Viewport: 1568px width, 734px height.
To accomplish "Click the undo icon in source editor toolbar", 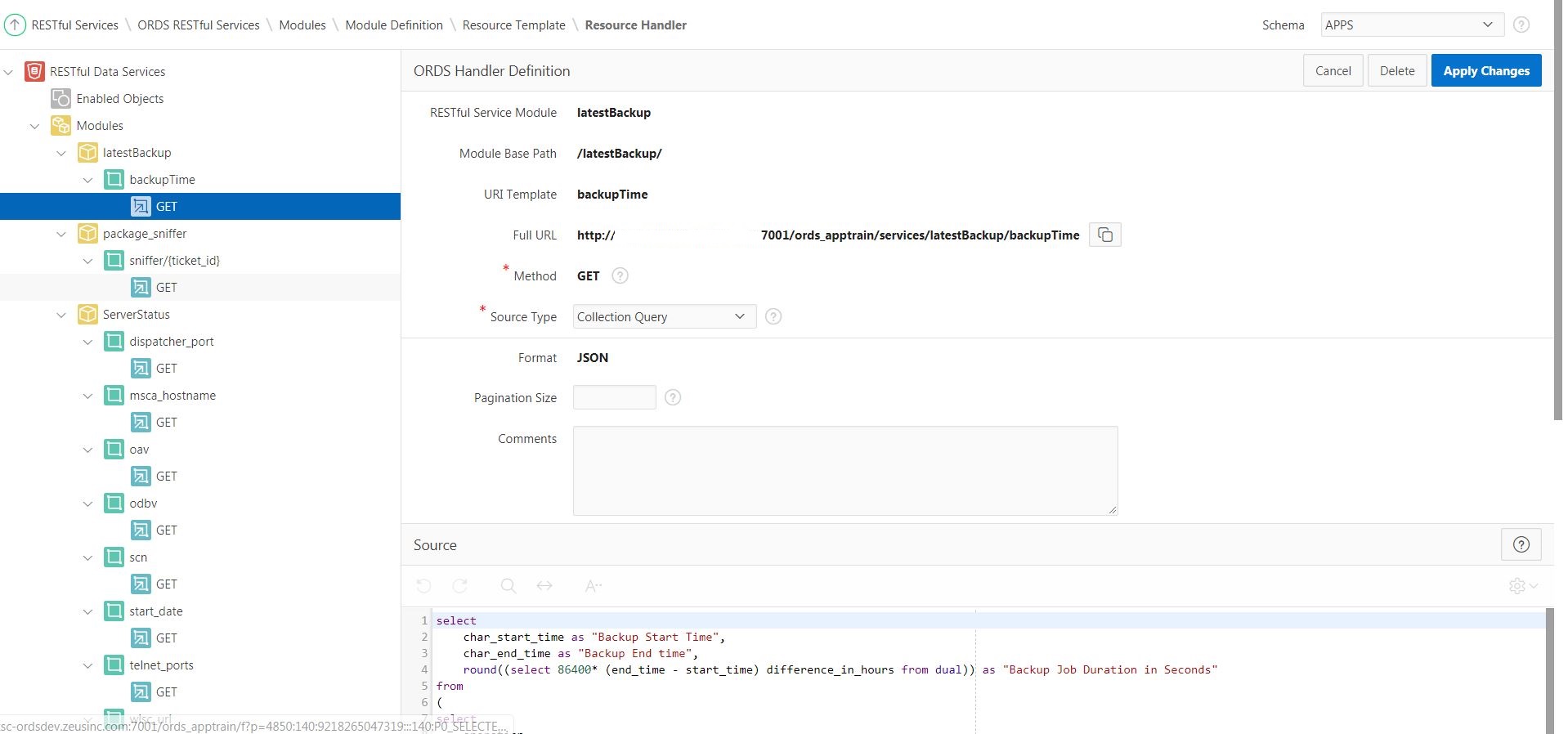I will [423, 586].
